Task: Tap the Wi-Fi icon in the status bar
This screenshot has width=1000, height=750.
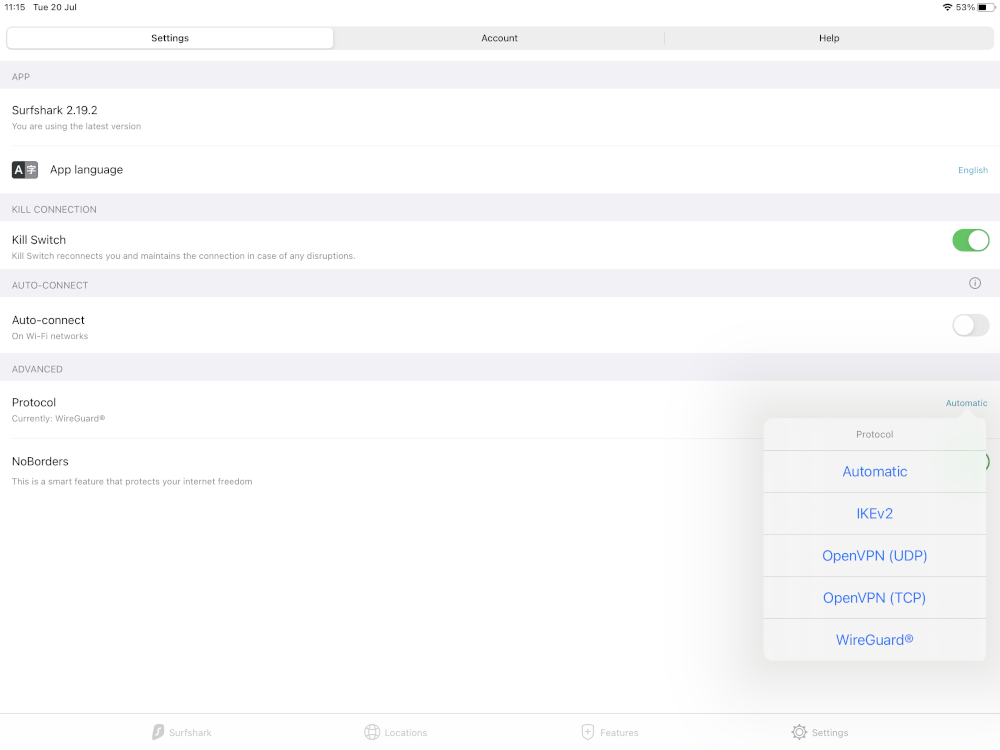Action: [x=949, y=7]
